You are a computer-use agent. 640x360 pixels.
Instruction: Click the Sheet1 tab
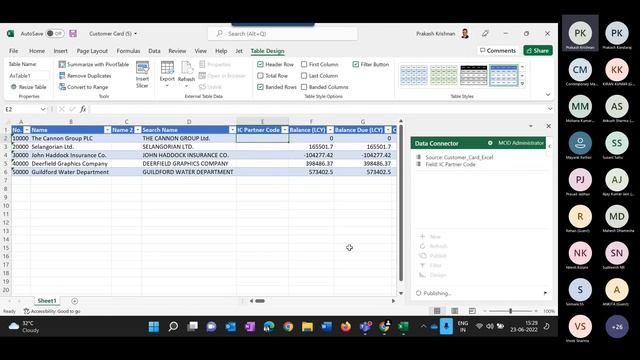pyautogui.click(x=47, y=301)
